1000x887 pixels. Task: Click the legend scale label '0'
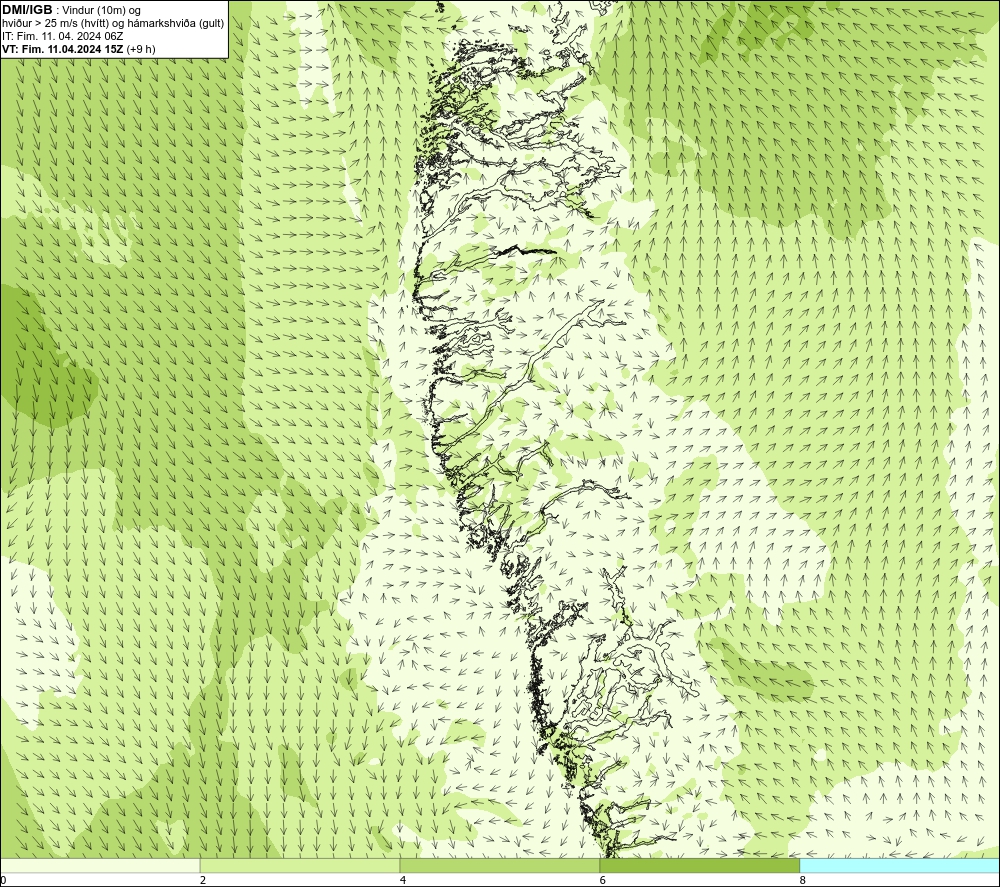[x=4, y=880]
